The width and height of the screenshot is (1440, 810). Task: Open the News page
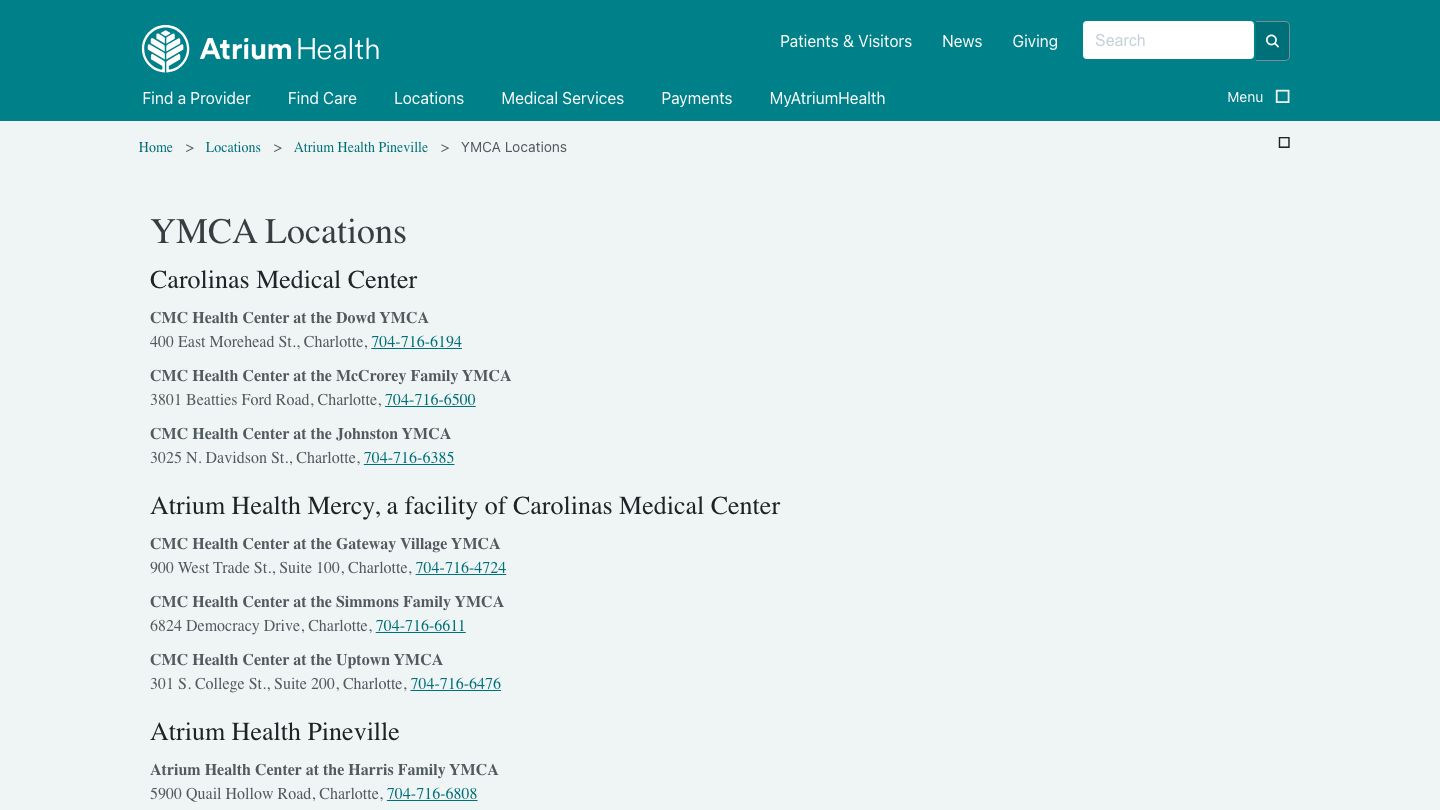pos(962,41)
